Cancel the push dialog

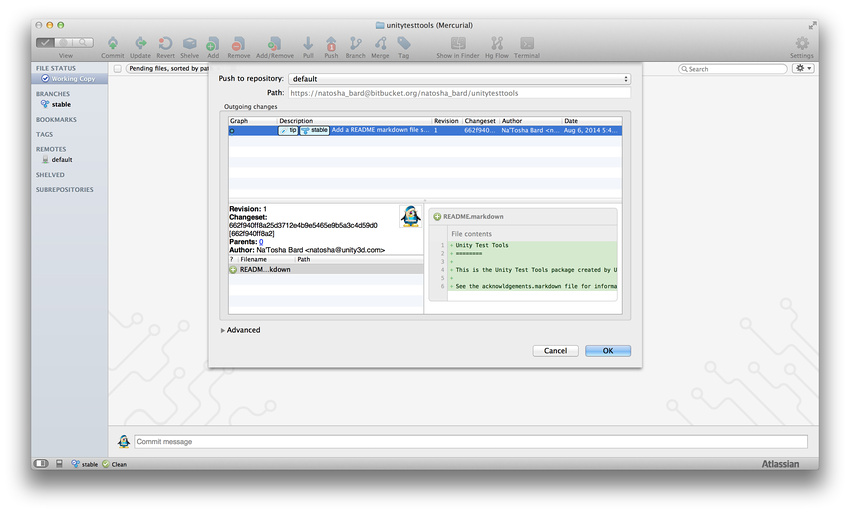point(556,351)
